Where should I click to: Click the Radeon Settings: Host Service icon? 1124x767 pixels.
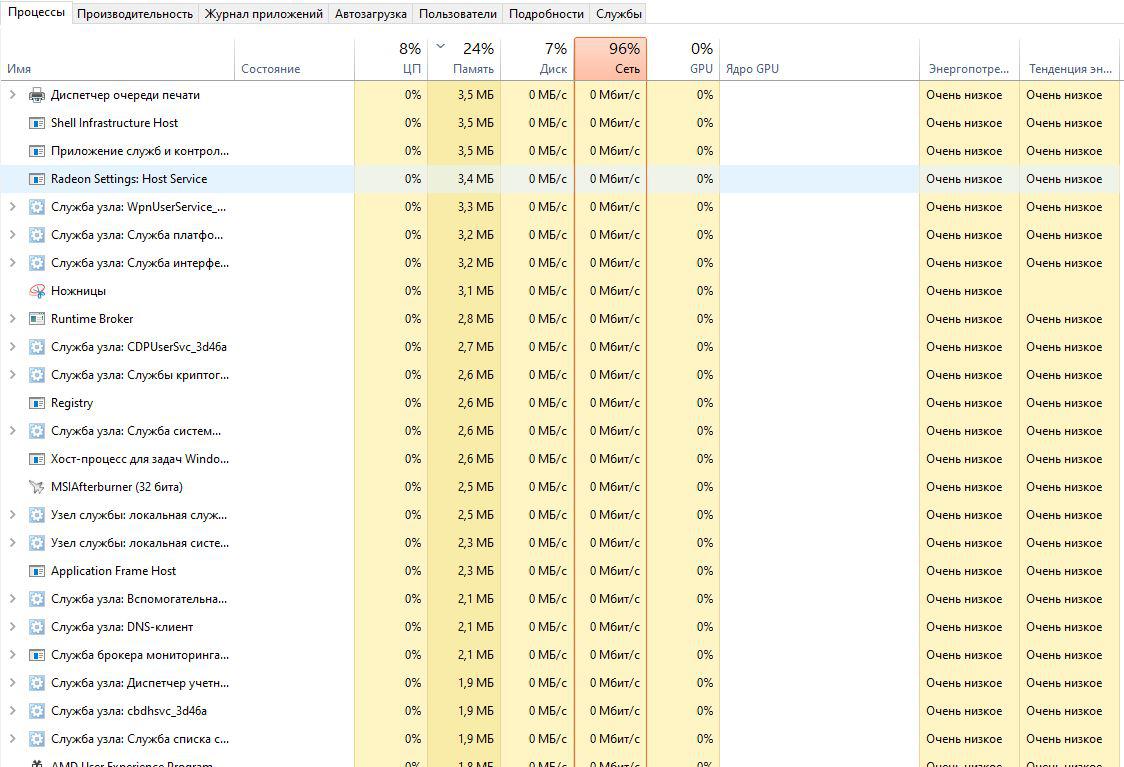point(37,179)
